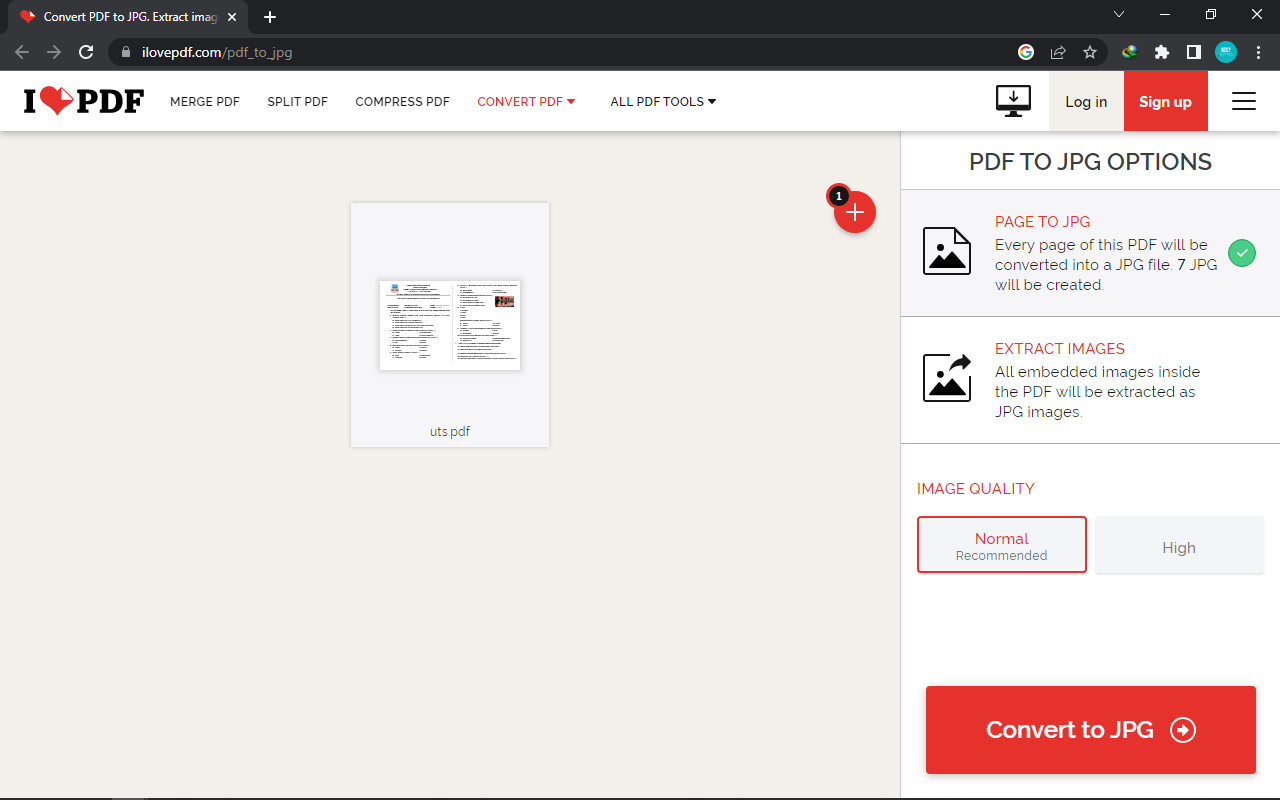Viewport: 1280px width, 800px height.
Task: Open Split PDF menu item
Action: pyautogui.click(x=298, y=102)
